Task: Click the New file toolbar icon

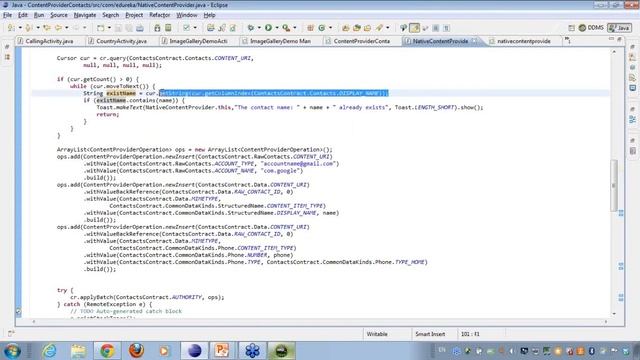Action: [x=100, y=28]
